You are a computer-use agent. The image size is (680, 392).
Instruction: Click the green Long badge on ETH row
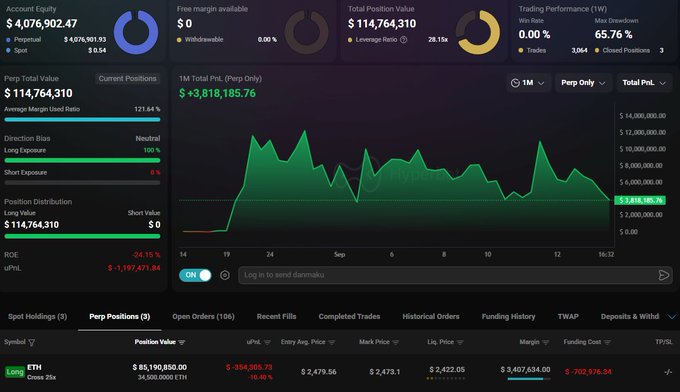pos(15,372)
